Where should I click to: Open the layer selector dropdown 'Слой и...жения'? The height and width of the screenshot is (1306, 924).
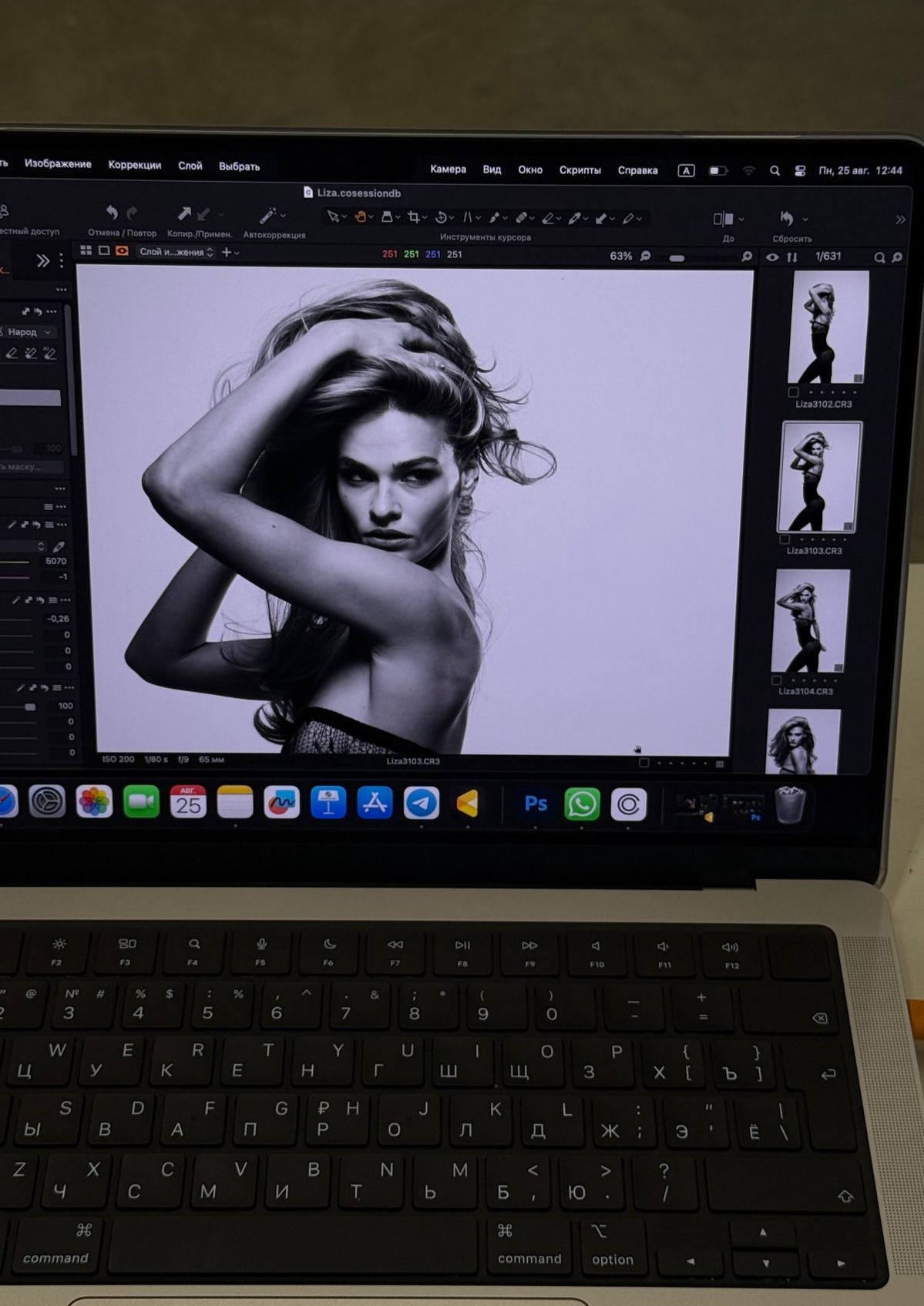[x=176, y=252]
